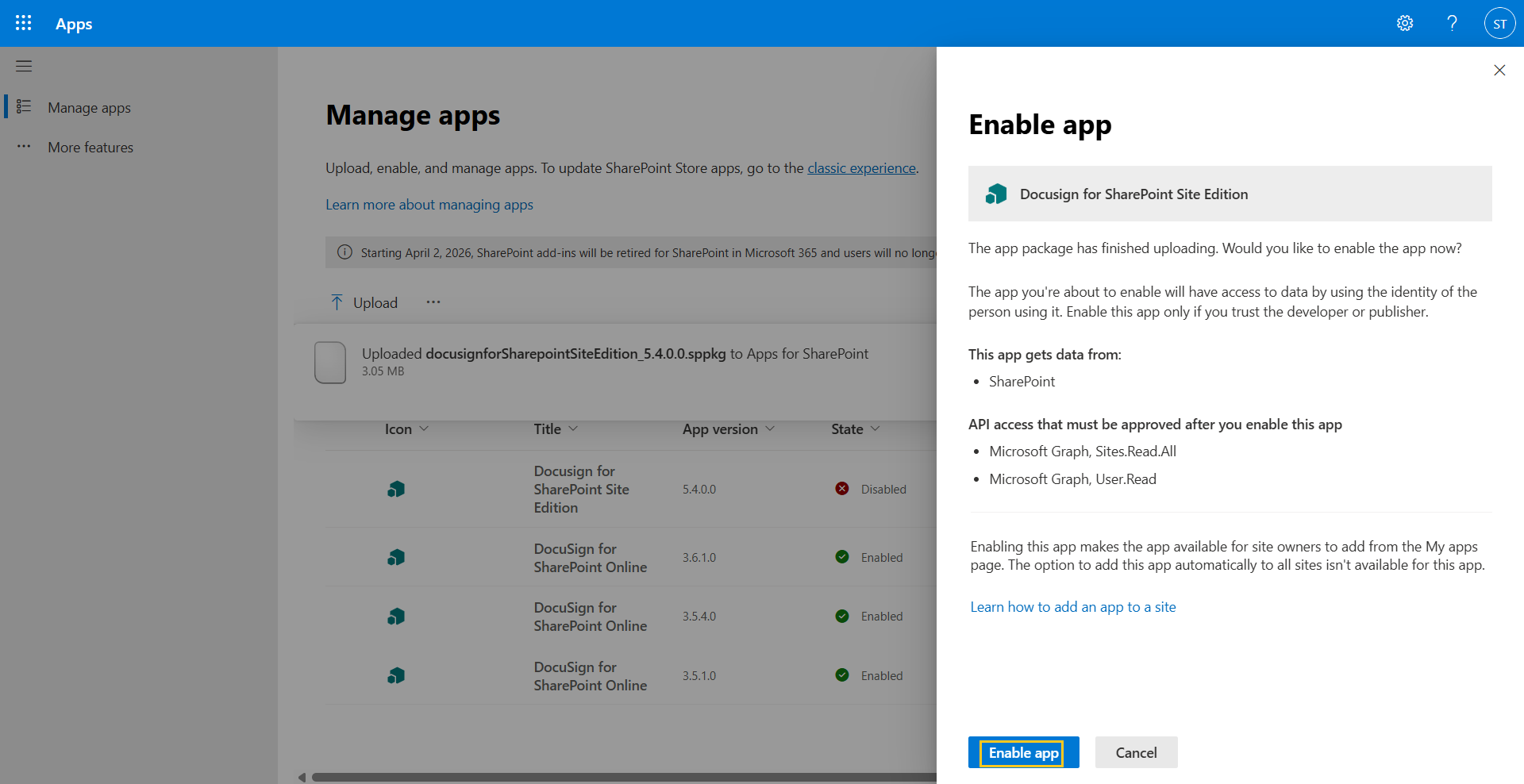Click the 5.4.0.0 app version cell
Viewport: 1524px width, 784px height.
point(699,490)
